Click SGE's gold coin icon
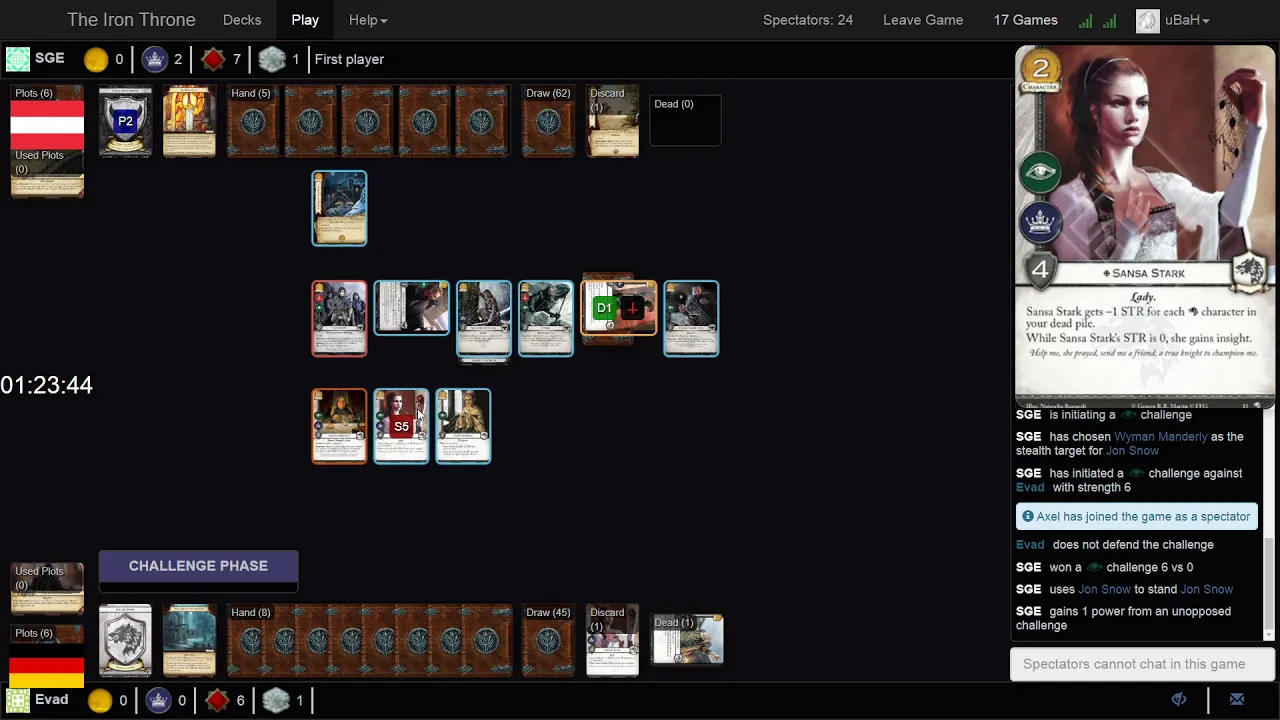 point(96,59)
